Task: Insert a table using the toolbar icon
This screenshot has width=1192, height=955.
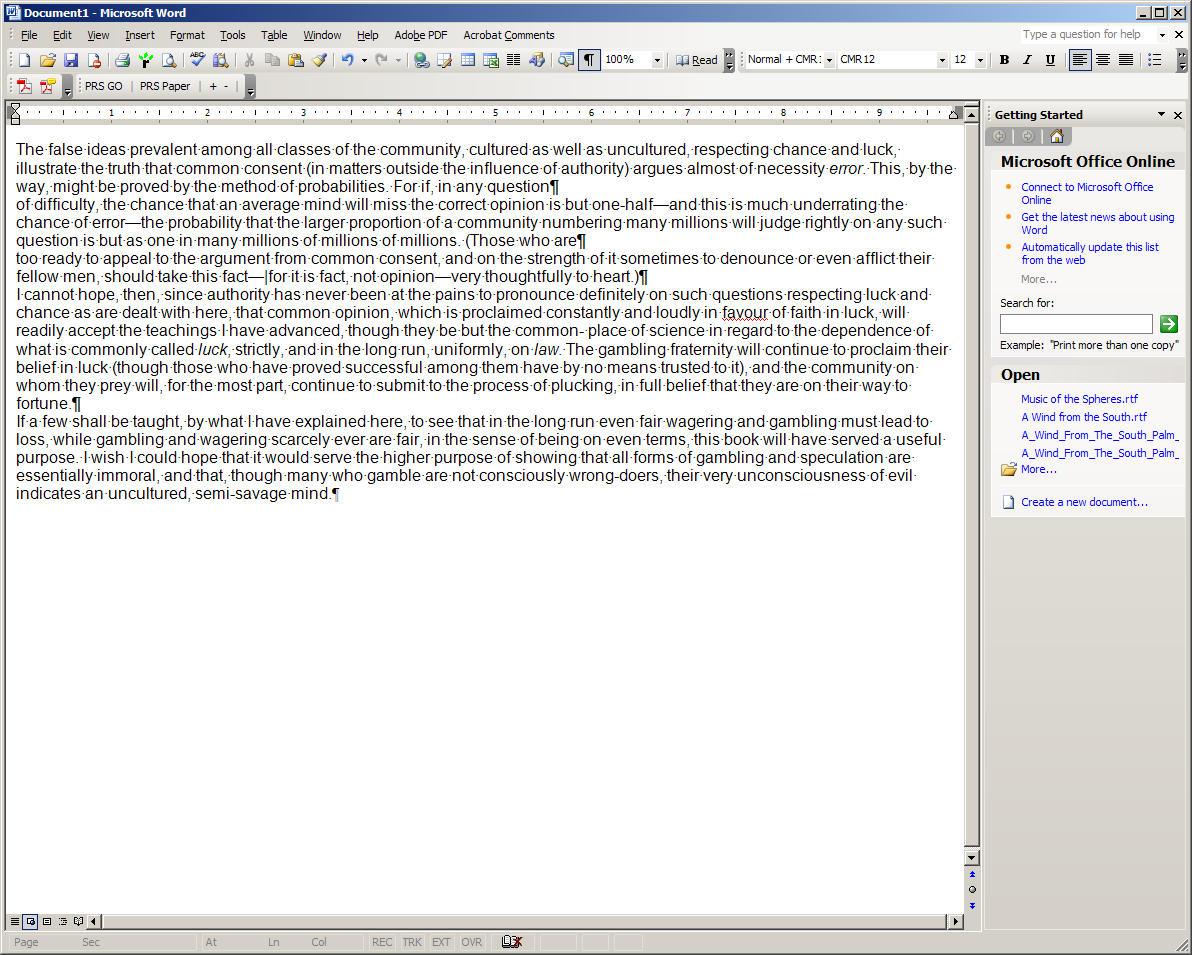Action: [468, 60]
